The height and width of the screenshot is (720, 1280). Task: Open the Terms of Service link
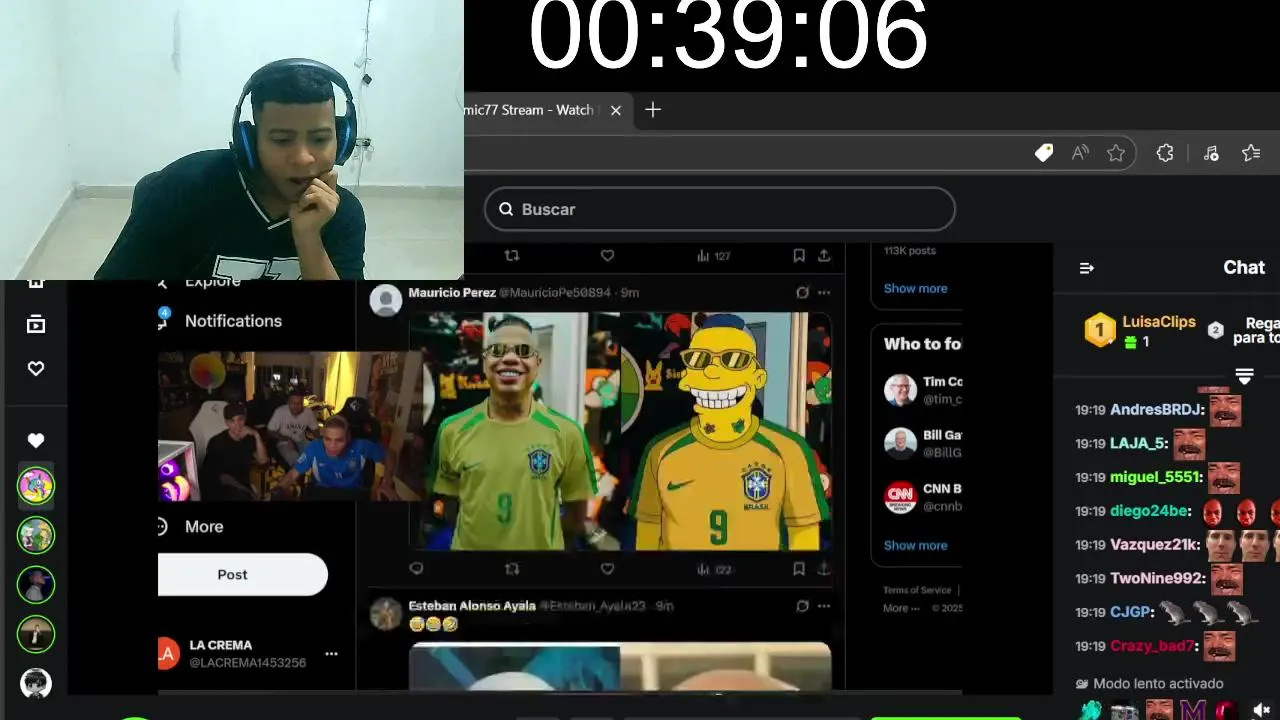917,590
